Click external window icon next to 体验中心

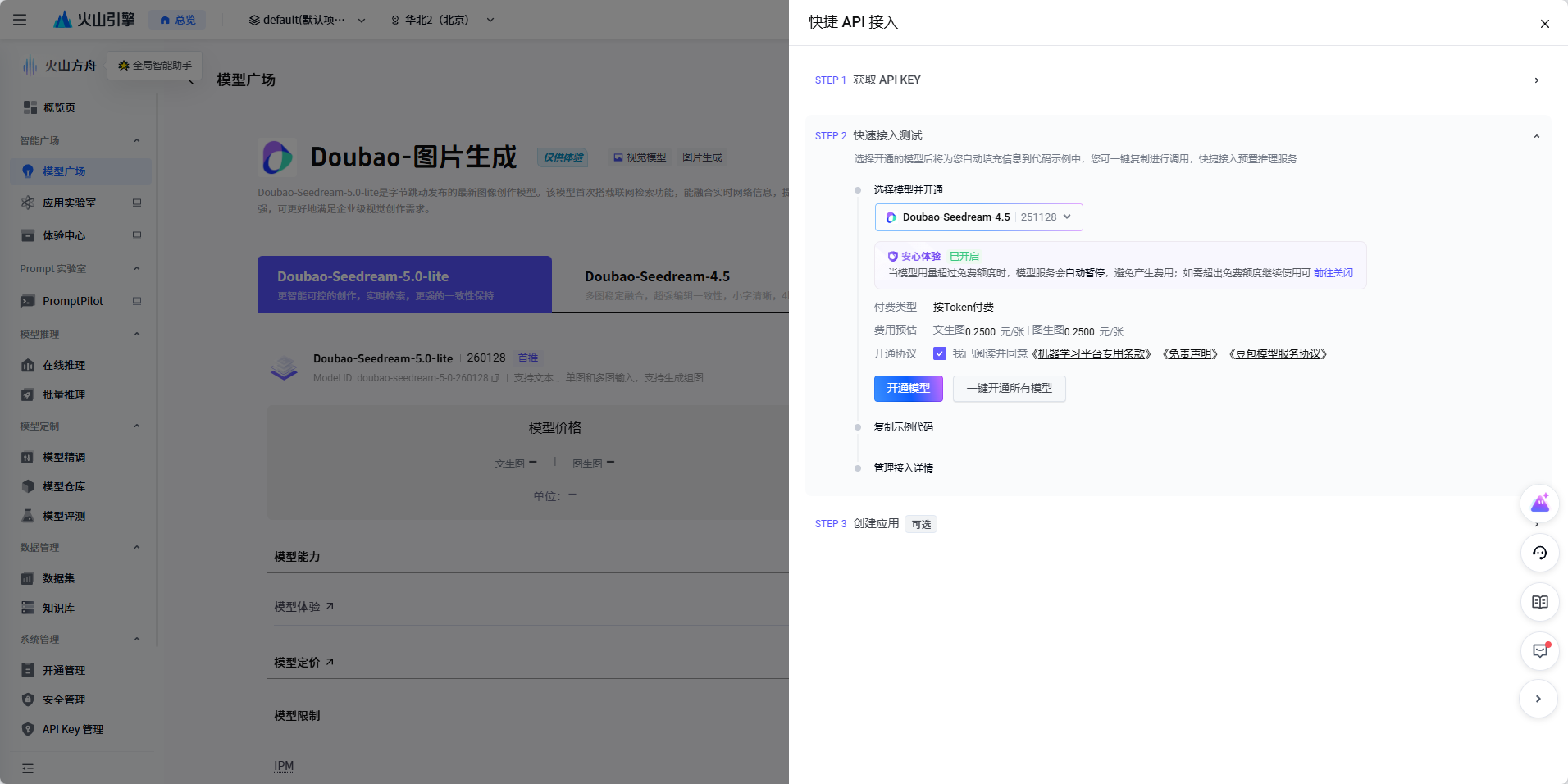coord(137,235)
